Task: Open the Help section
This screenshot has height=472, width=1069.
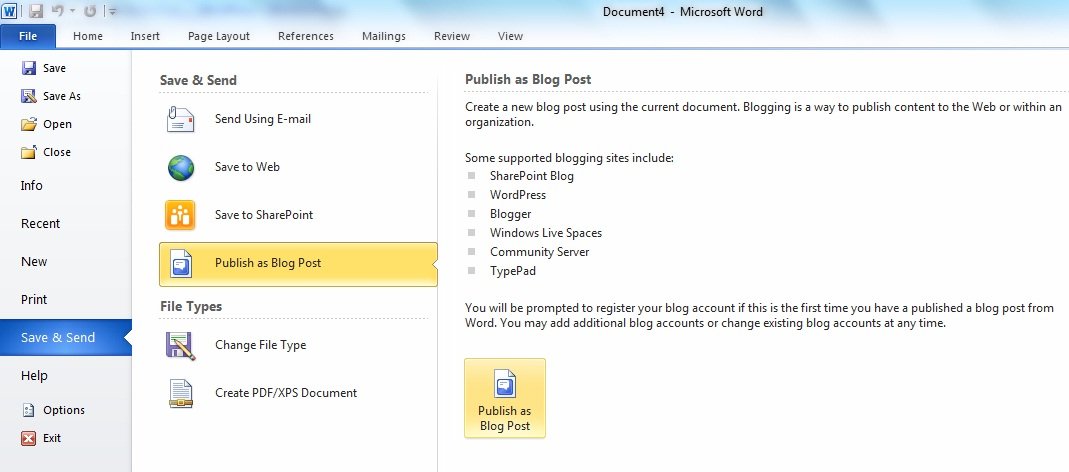Action: click(34, 375)
